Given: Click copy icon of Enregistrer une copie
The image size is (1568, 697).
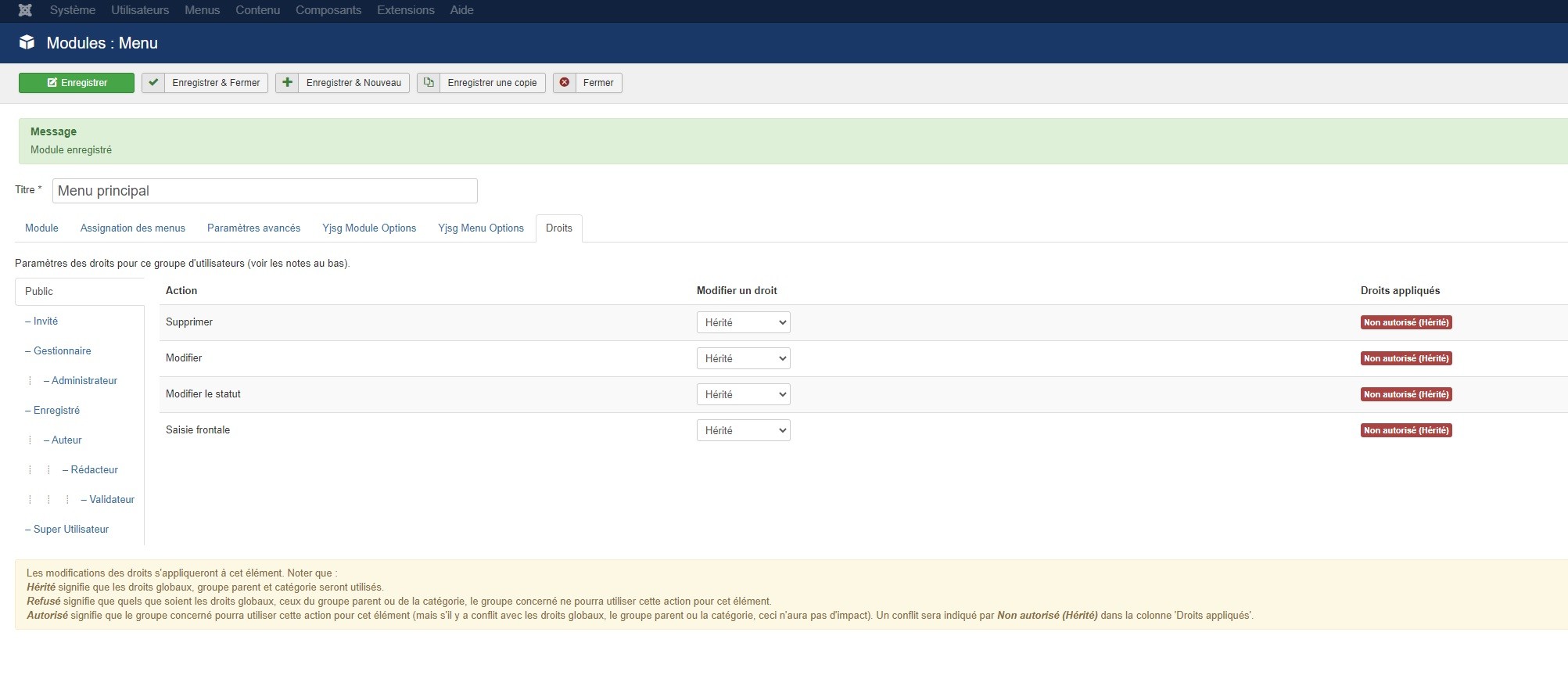Looking at the screenshot, I should tap(429, 82).
